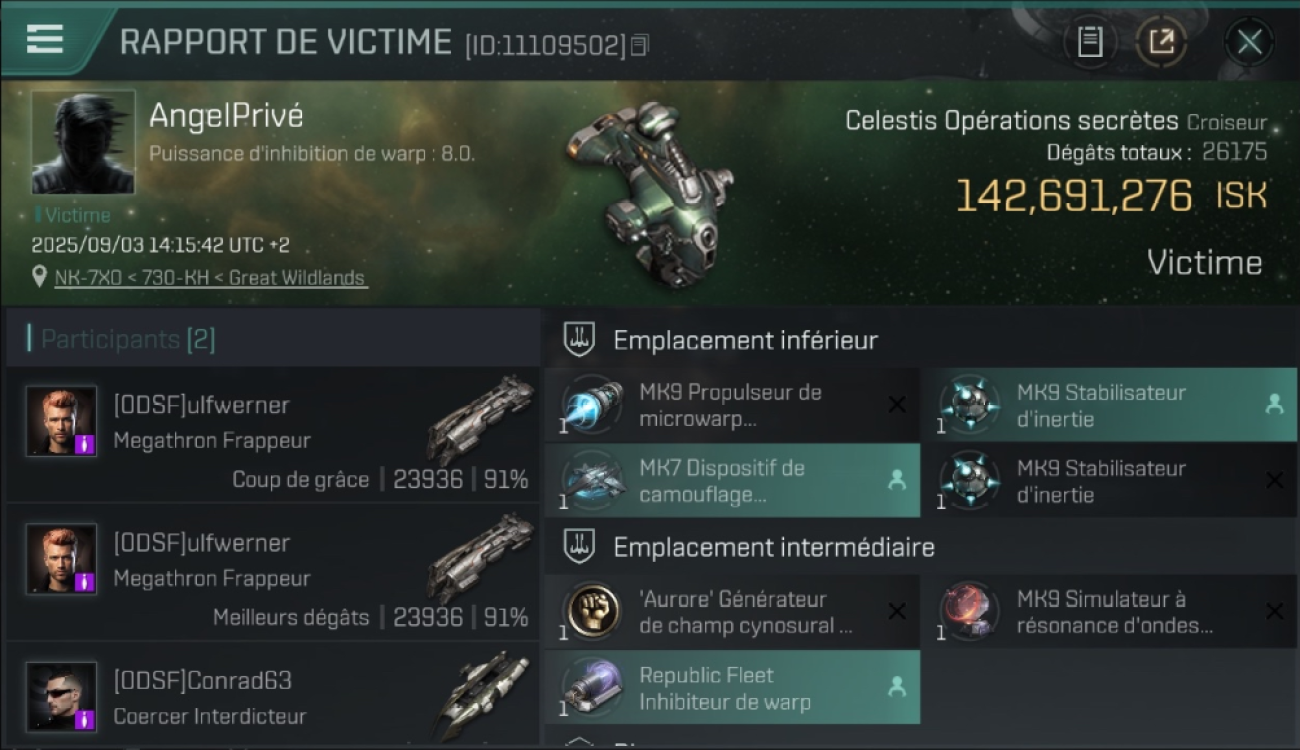1300x750 pixels.
Task: Select ulfwerner Meilleurs dégâts participant entry
Action: (x=273, y=572)
